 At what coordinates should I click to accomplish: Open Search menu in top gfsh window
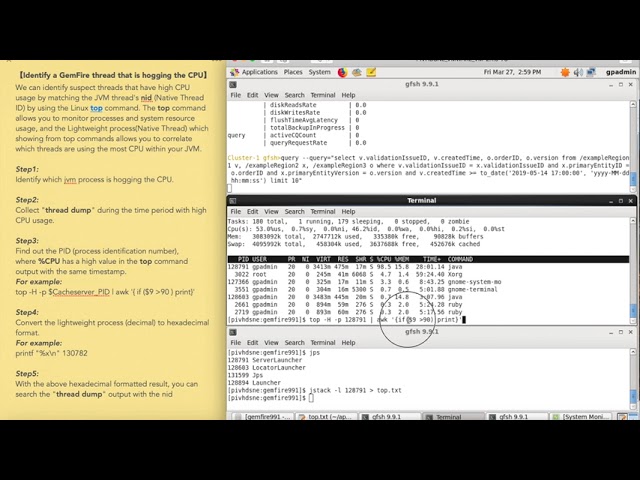(294, 95)
